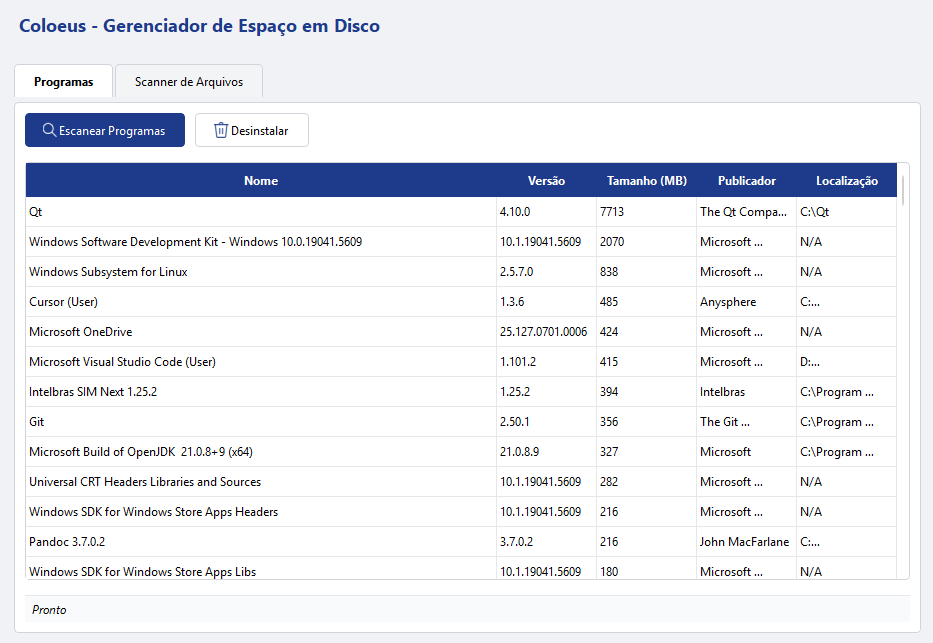Click the size cell 356
933x643 pixels.
tap(646, 422)
